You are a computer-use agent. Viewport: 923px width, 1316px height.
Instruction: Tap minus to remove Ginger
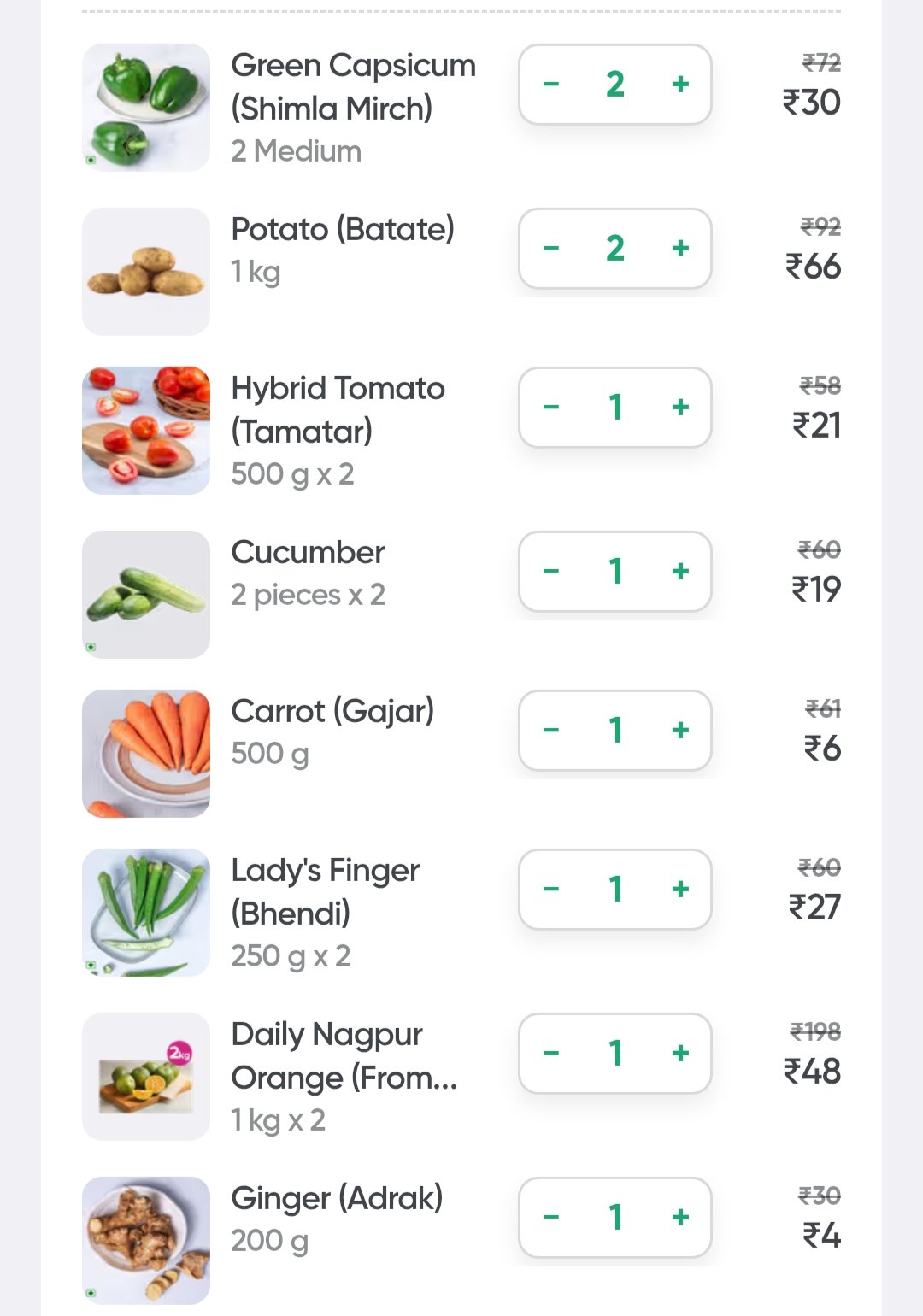coord(551,1218)
